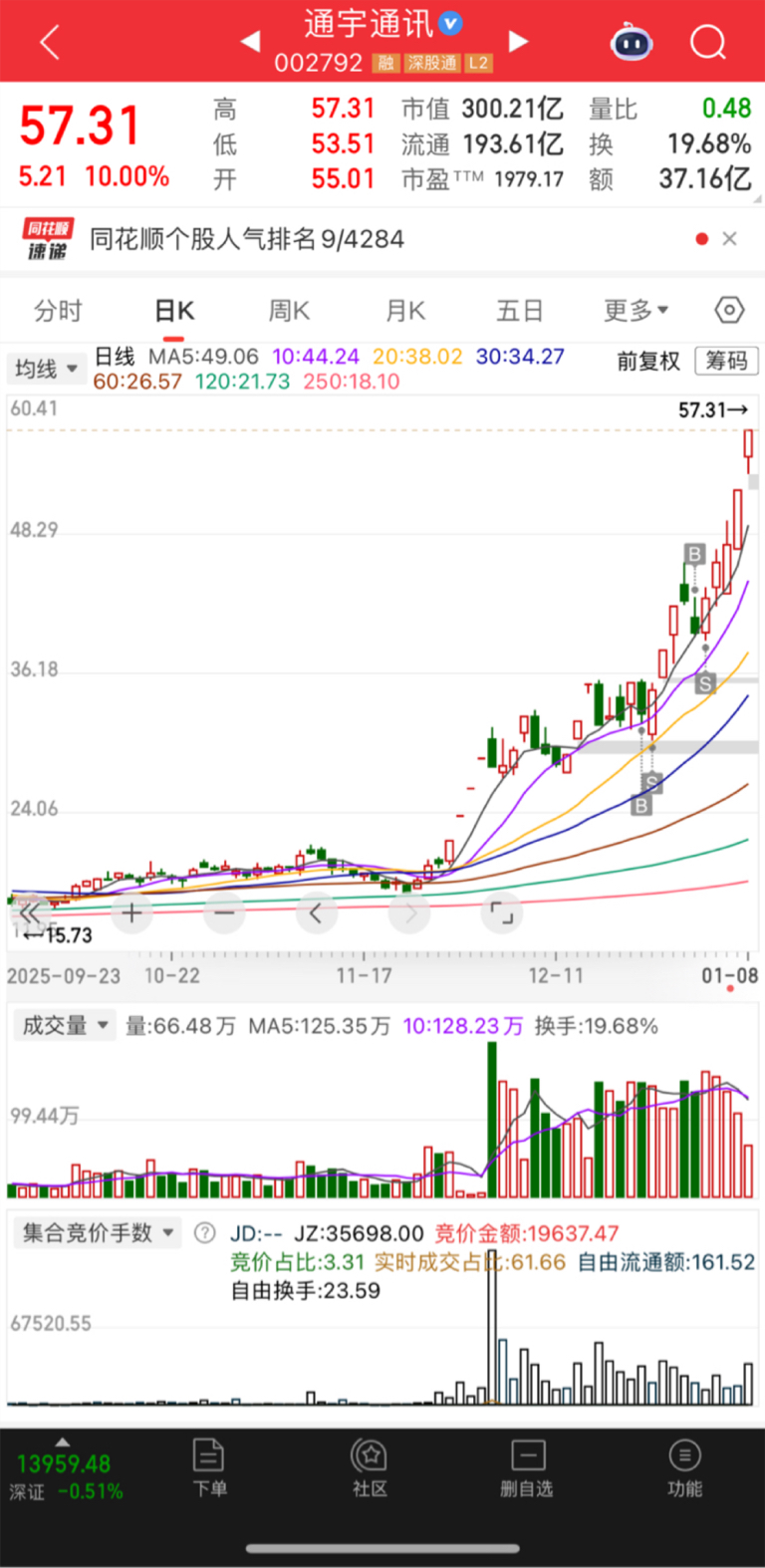Open help icon beside 集合竞价手数
Screen dimensions: 765x1568
click(204, 1233)
